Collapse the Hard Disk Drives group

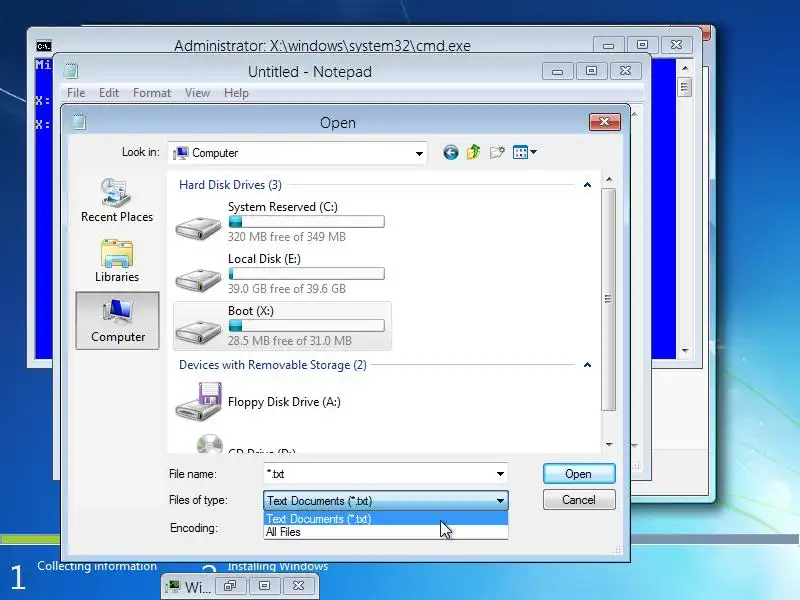pos(587,185)
